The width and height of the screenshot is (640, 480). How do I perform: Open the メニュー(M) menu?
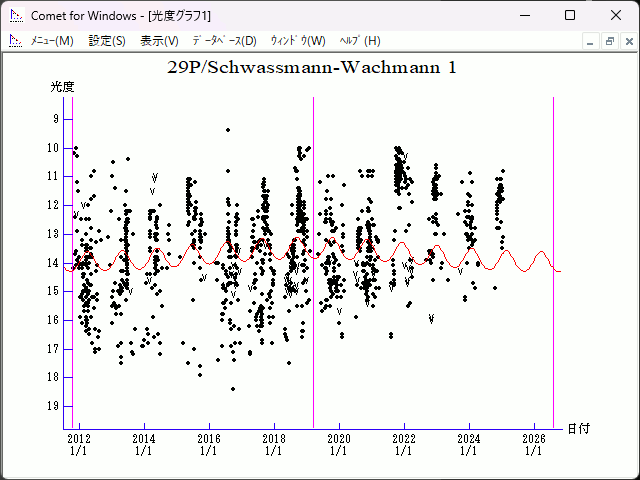pyautogui.click(x=52, y=41)
